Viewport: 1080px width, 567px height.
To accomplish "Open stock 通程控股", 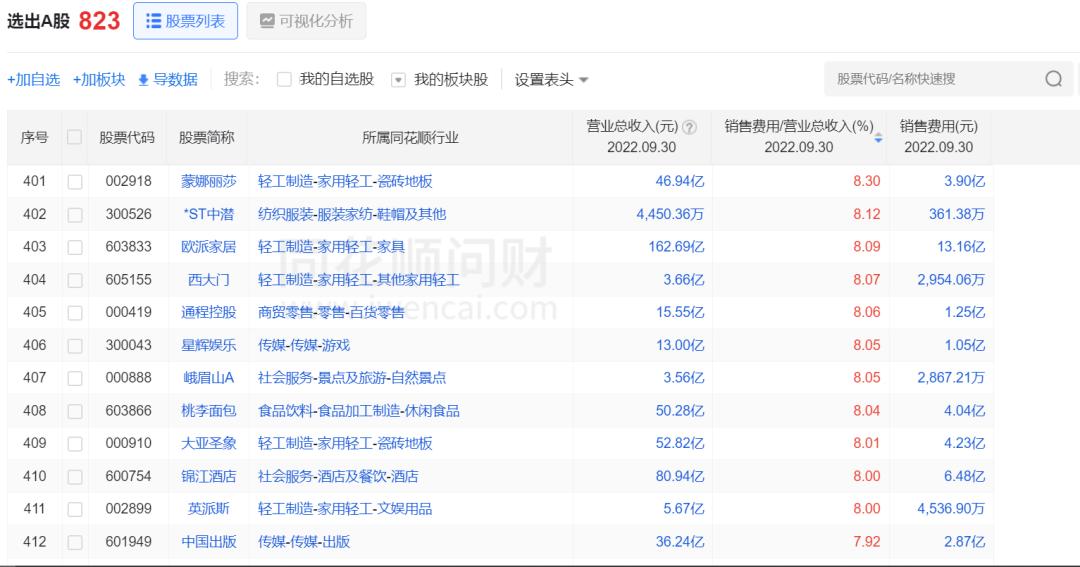I will (209, 312).
